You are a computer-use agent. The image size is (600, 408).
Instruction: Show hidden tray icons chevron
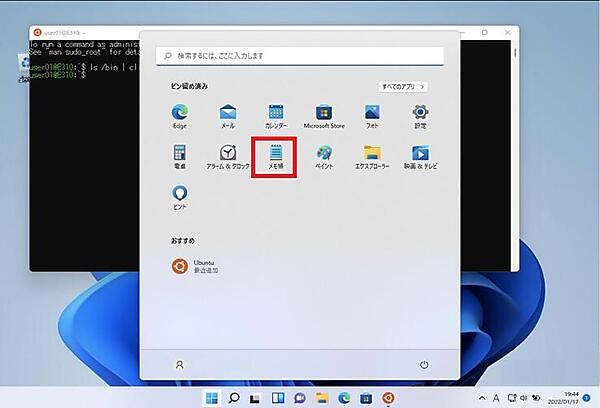pos(482,398)
